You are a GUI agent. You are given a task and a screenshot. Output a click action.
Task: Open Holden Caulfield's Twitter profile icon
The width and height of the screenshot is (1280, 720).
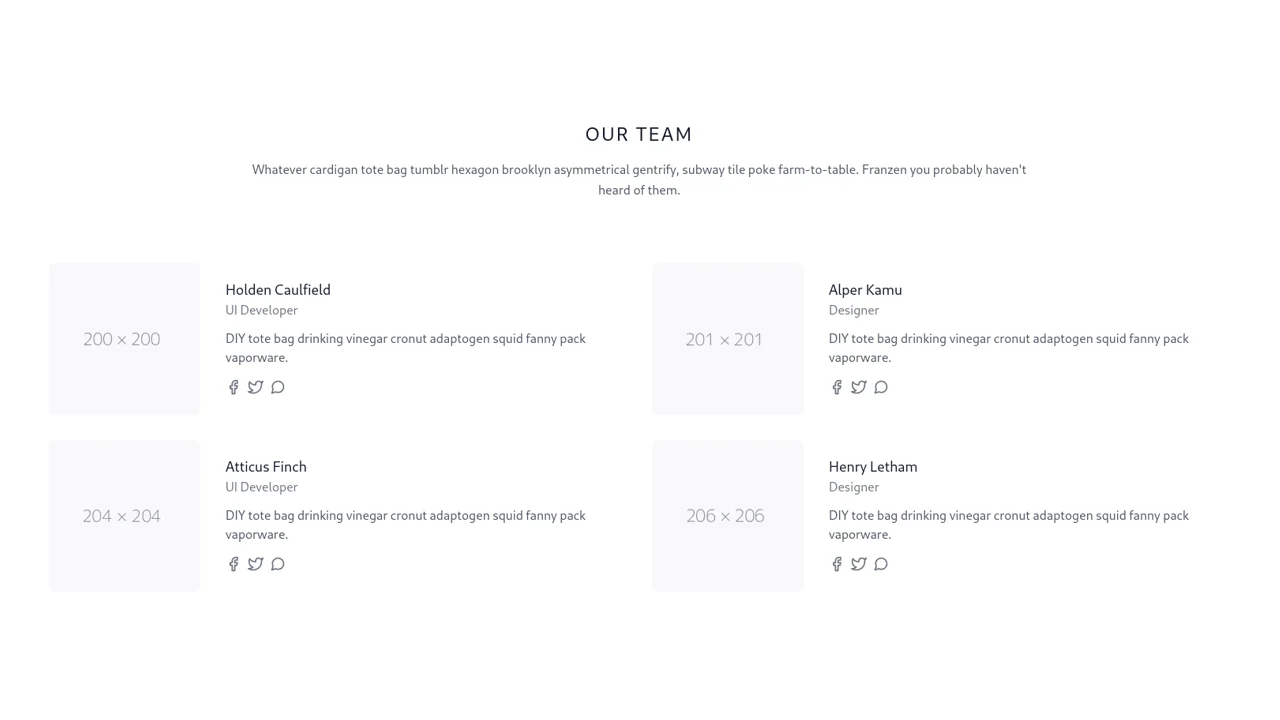[255, 387]
